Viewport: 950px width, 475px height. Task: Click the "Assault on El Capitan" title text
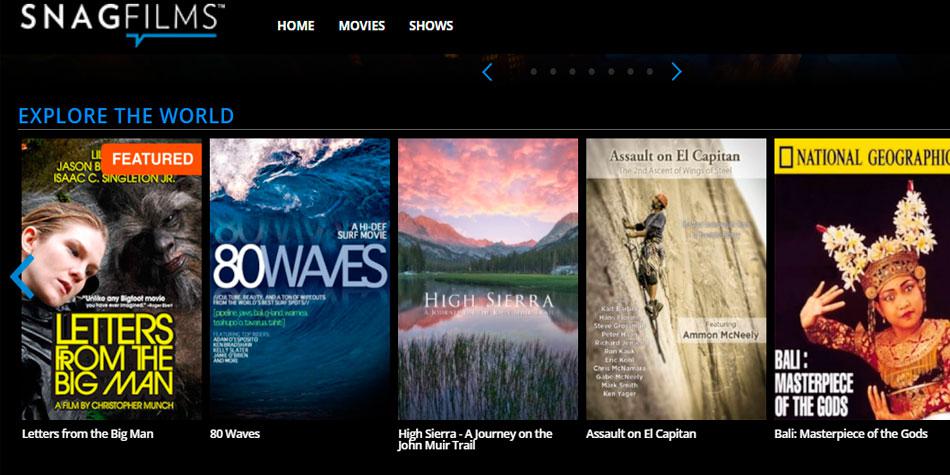pyautogui.click(x=640, y=434)
